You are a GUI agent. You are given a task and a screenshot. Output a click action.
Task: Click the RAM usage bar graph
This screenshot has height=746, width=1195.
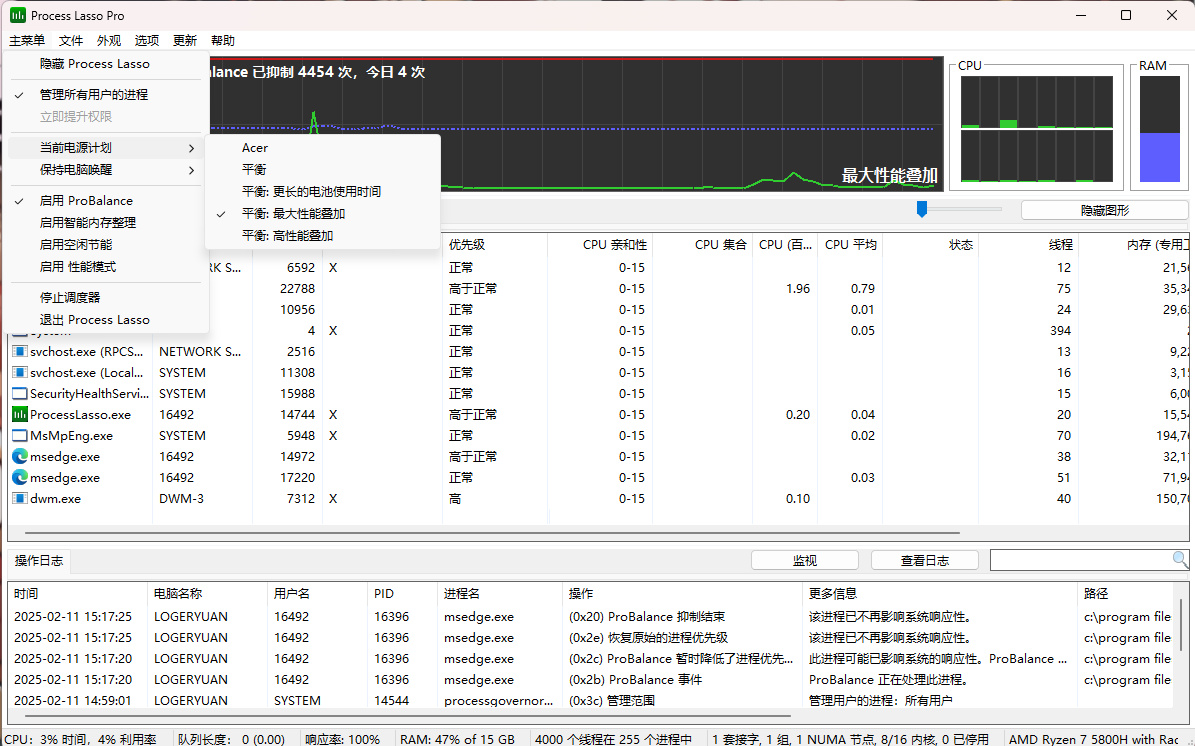click(1159, 129)
